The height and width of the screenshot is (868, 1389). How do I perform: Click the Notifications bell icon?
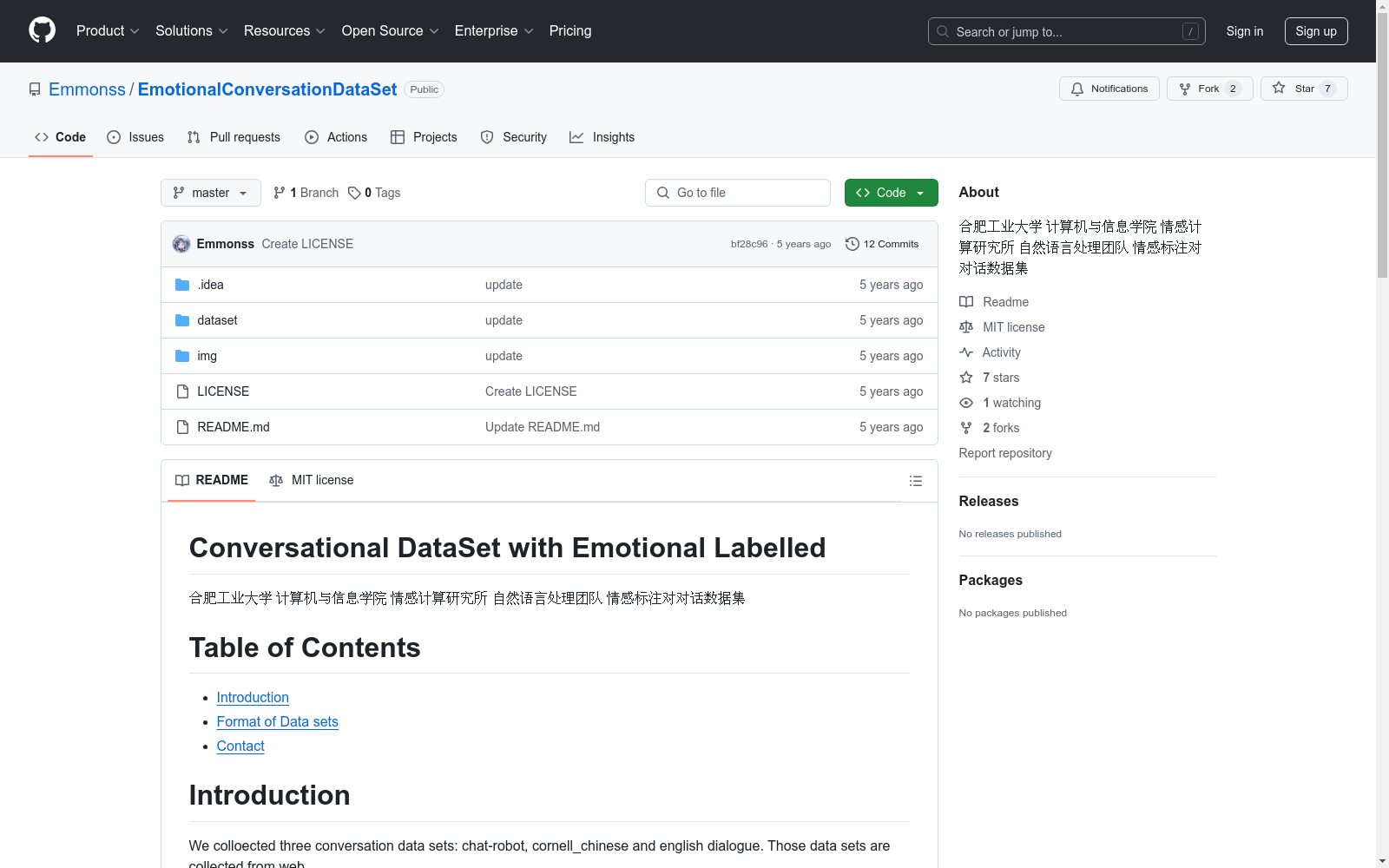(1077, 89)
